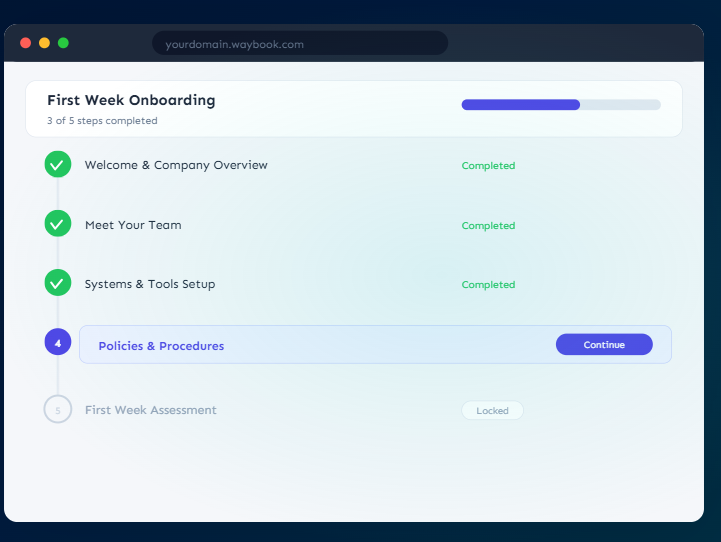
Task: Open Systems & Tools Setup step
Action: (150, 284)
